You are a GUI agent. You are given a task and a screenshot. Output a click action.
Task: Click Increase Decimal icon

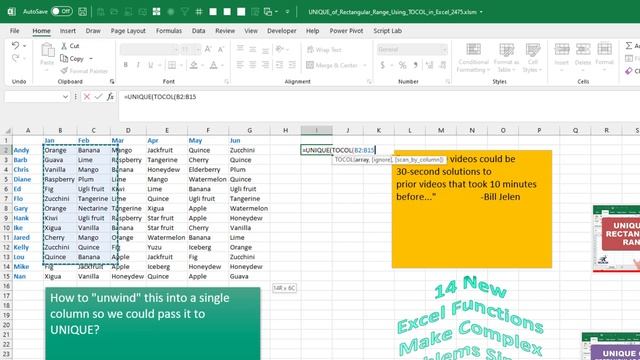(429, 65)
